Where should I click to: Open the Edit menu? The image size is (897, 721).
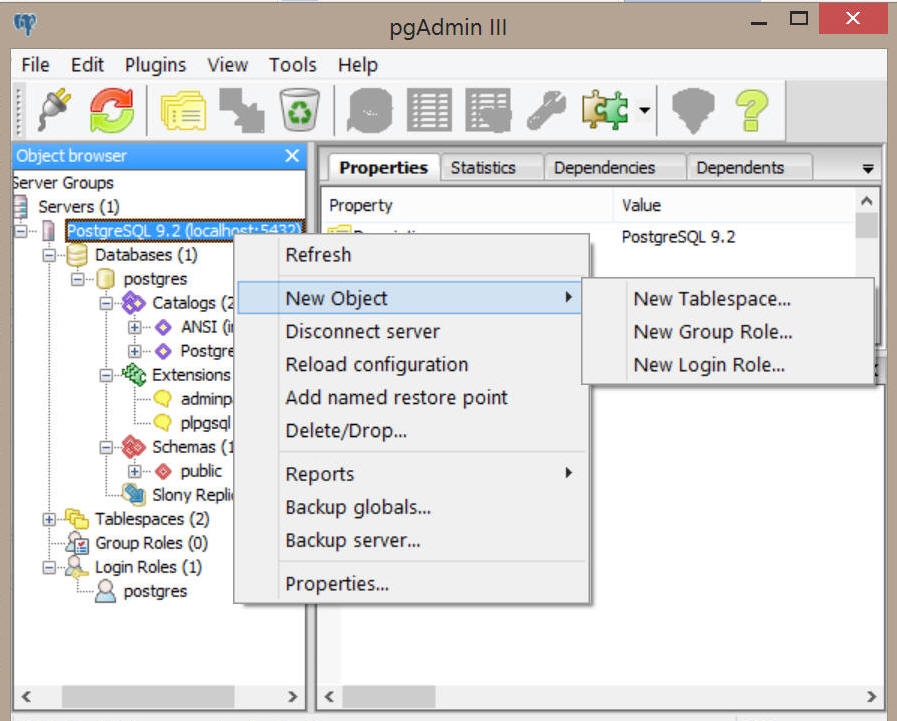pyautogui.click(x=87, y=65)
